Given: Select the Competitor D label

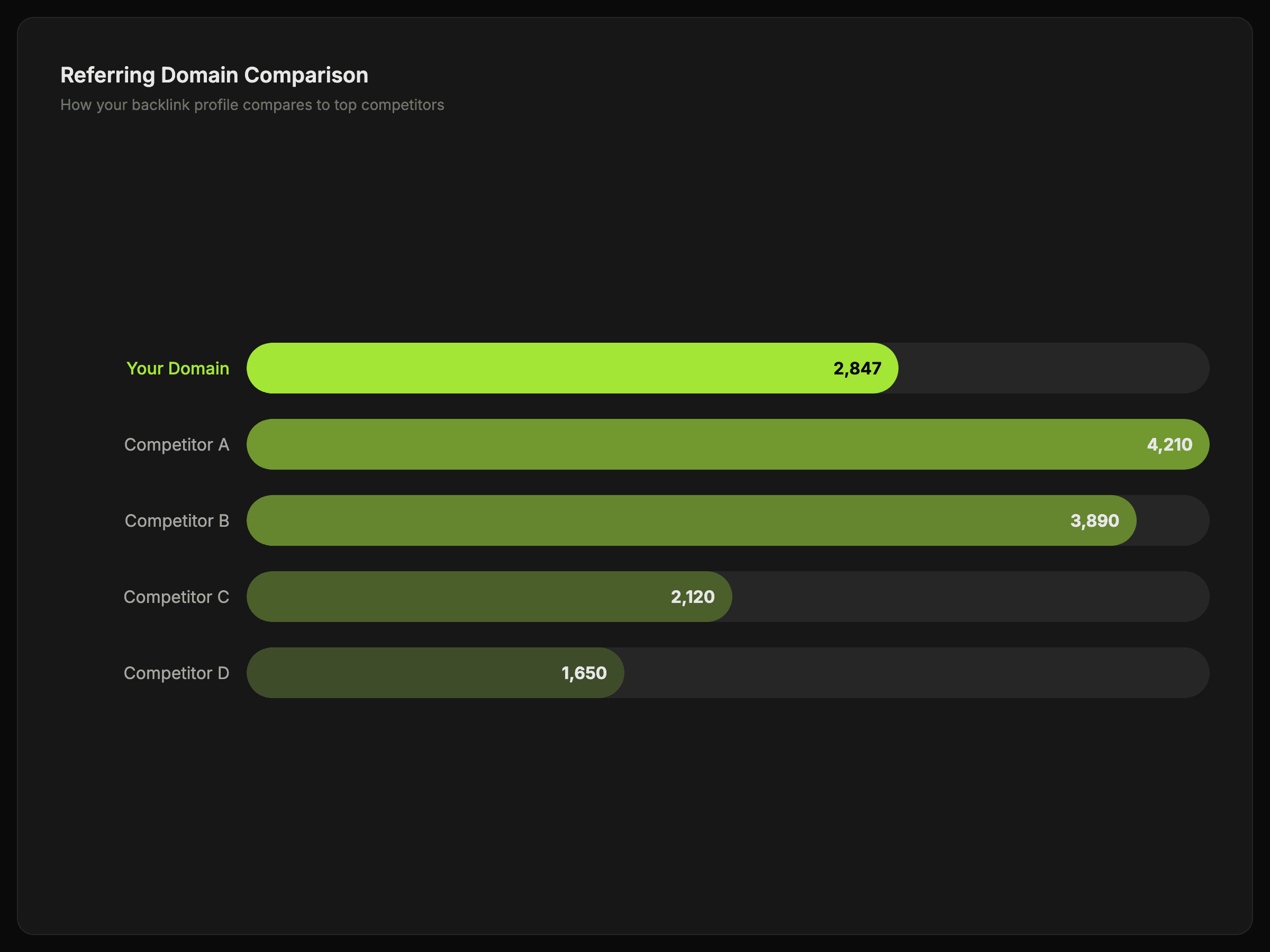Looking at the screenshot, I should tap(176, 673).
